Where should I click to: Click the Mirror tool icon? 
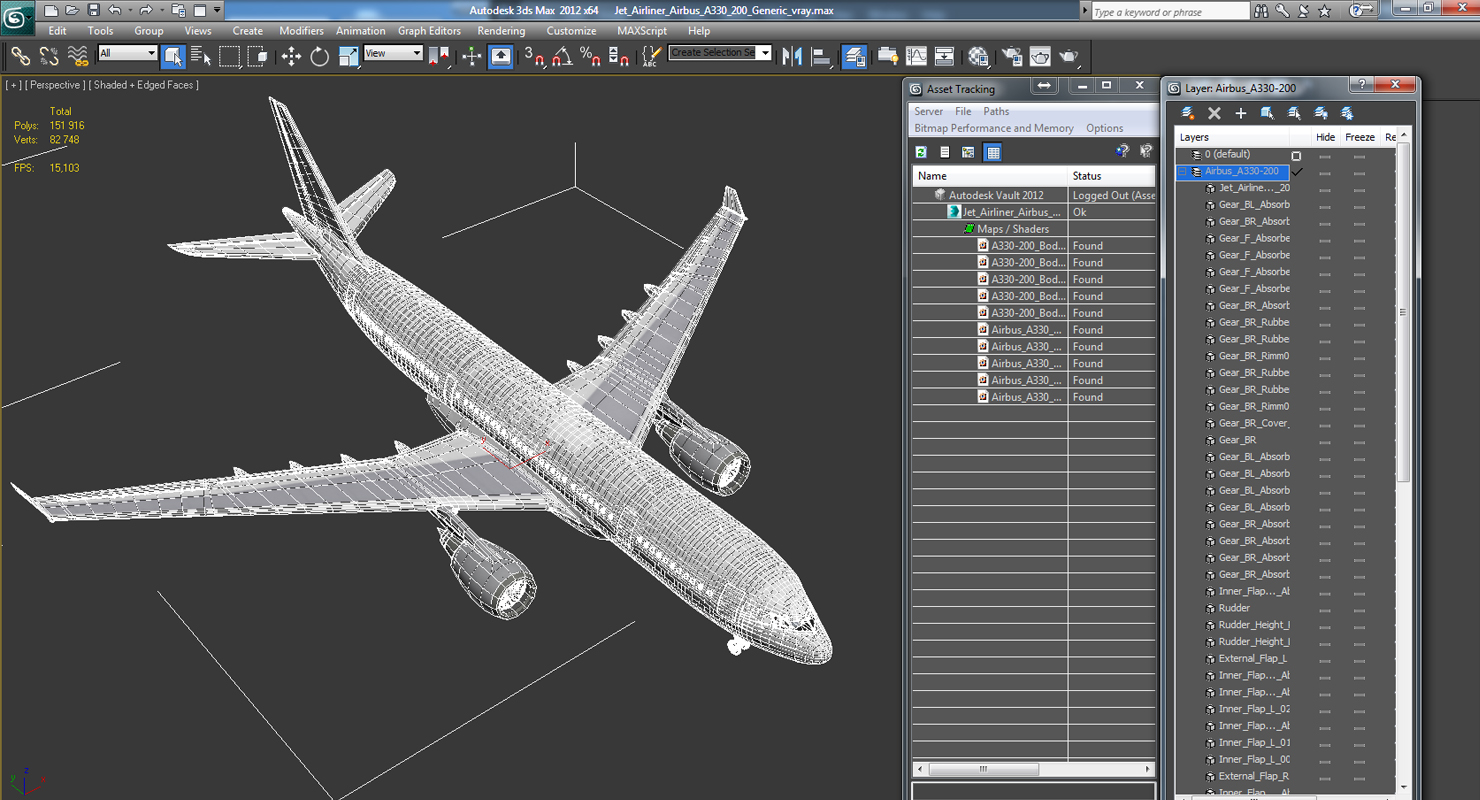point(793,56)
